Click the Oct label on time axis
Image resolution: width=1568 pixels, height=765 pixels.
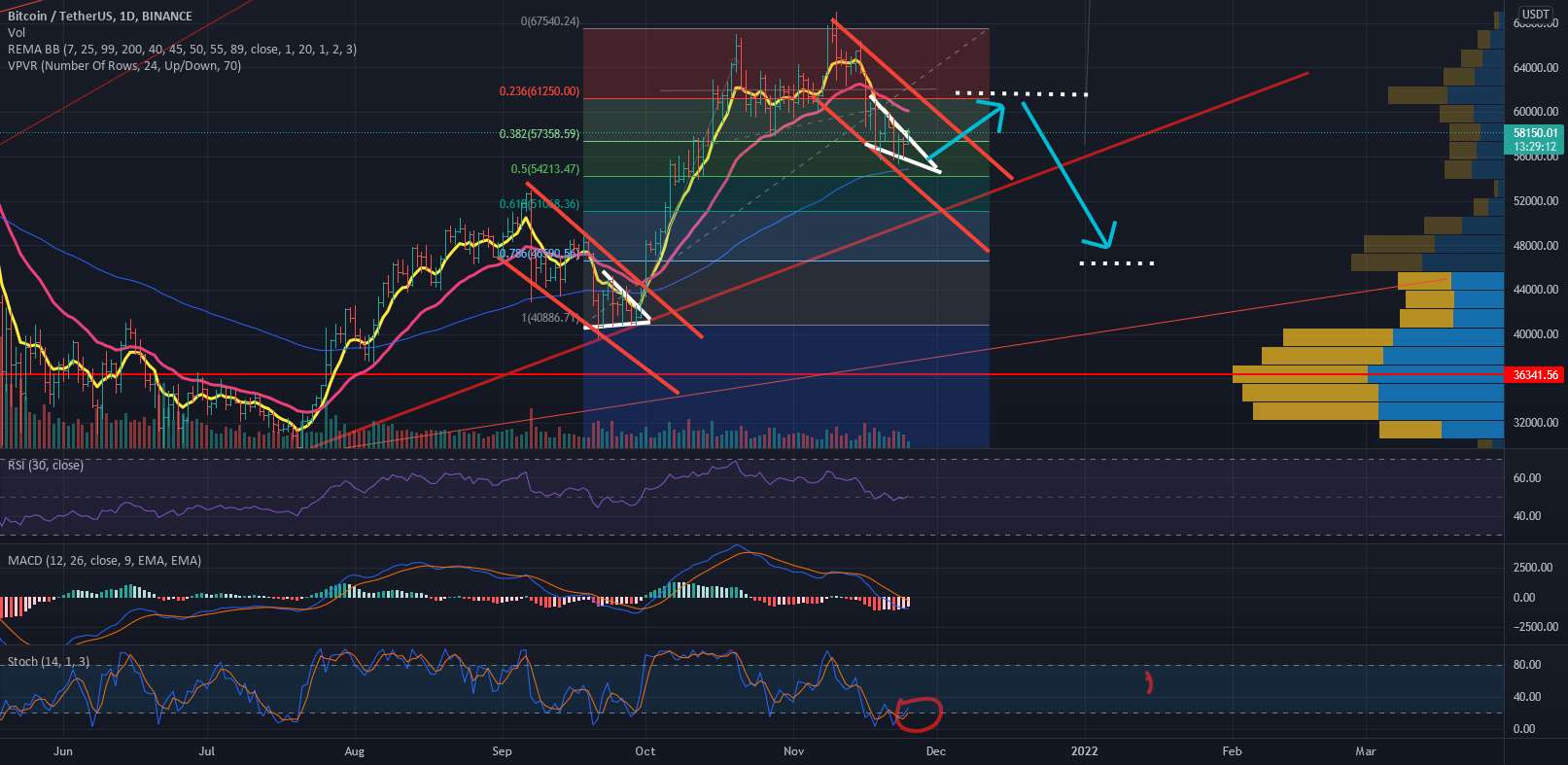click(x=645, y=751)
